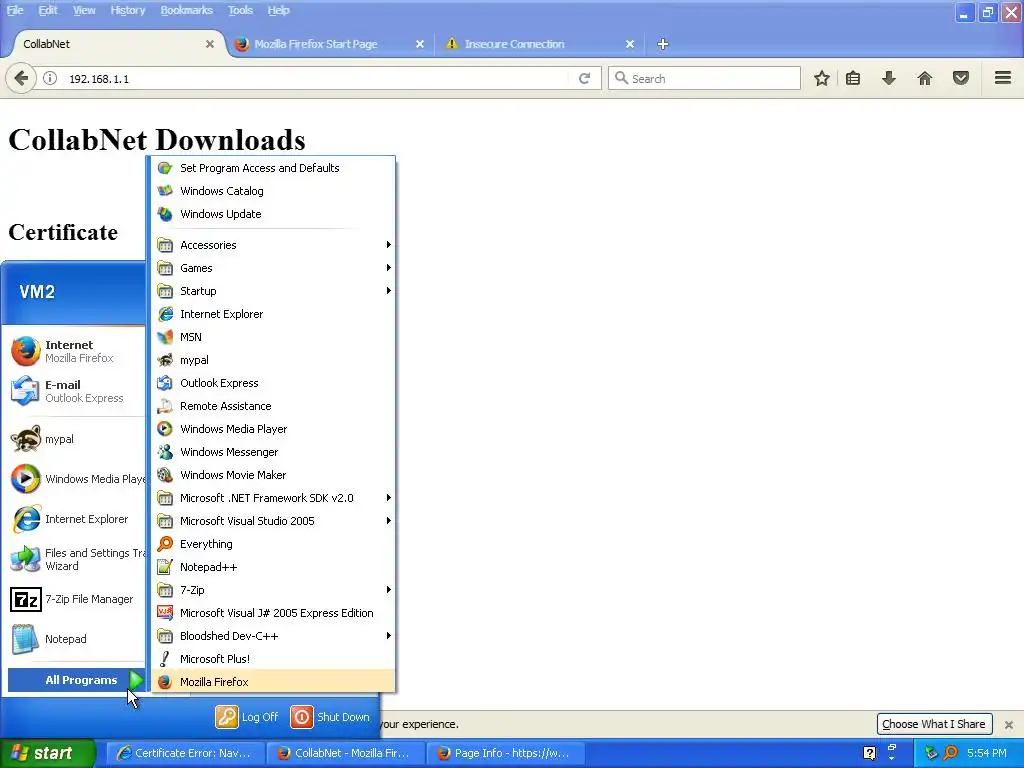Open the File menu
The height and width of the screenshot is (768, 1024).
pyautogui.click(x=15, y=10)
